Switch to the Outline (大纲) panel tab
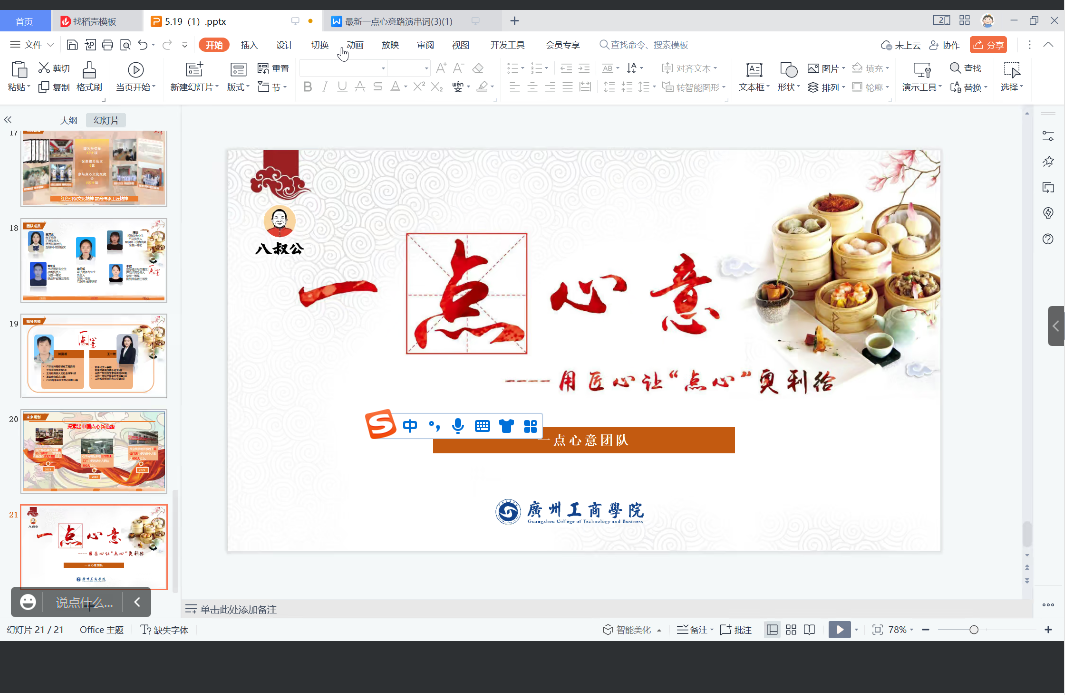This screenshot has width=1065, height=695. 68,120
